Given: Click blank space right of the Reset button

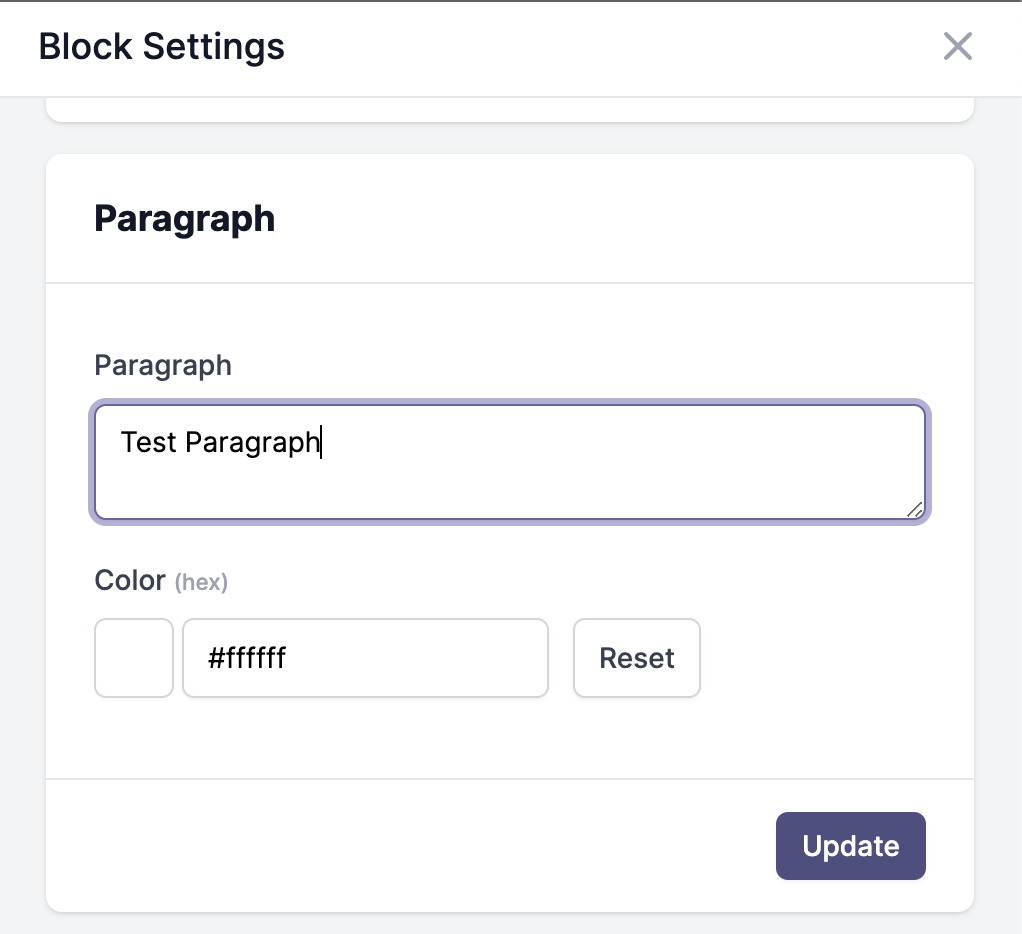Looking at the screenshot, I should tap(815, 658).
